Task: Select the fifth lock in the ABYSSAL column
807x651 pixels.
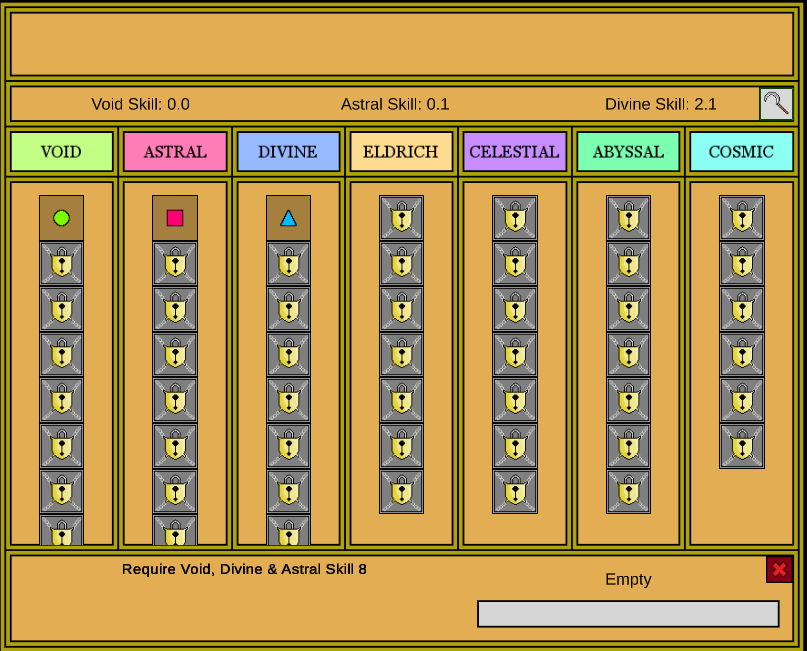Action: click(628, 400)
